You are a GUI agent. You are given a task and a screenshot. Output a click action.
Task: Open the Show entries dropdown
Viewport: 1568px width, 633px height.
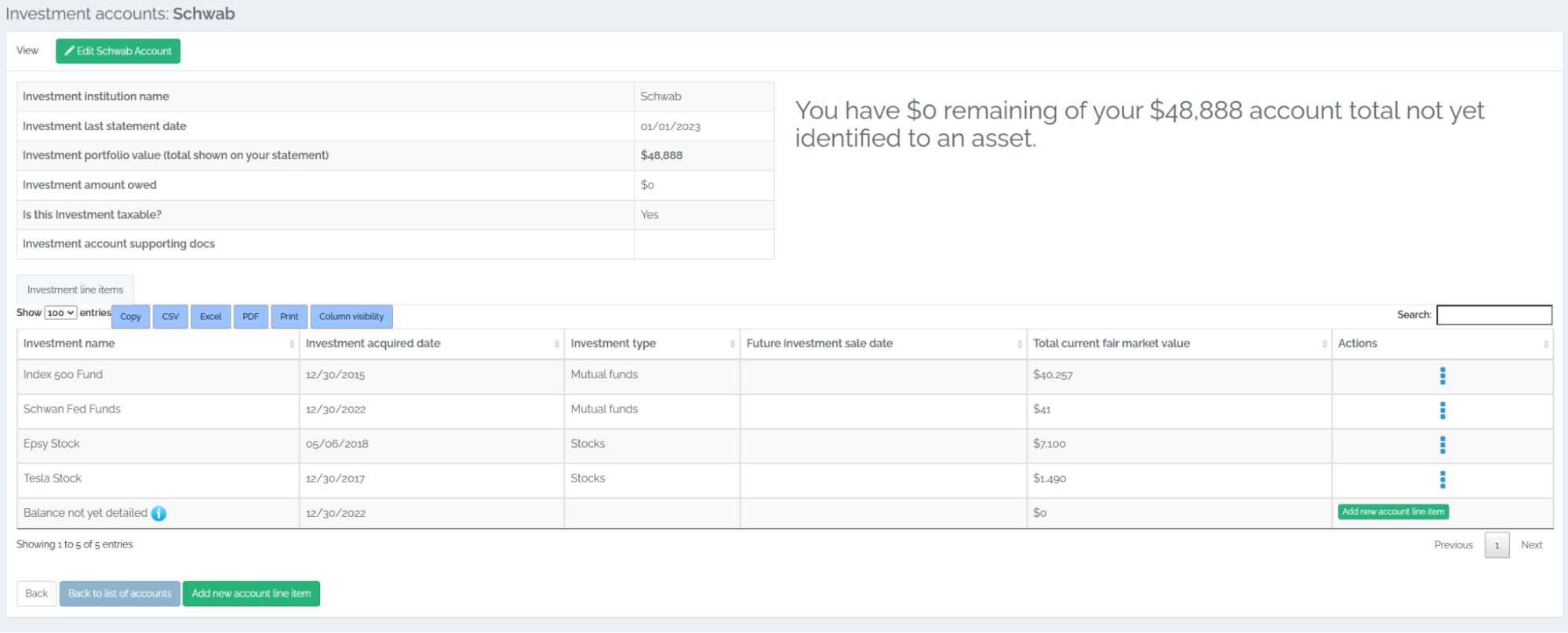pyautogui.click(x=60, y=313)
